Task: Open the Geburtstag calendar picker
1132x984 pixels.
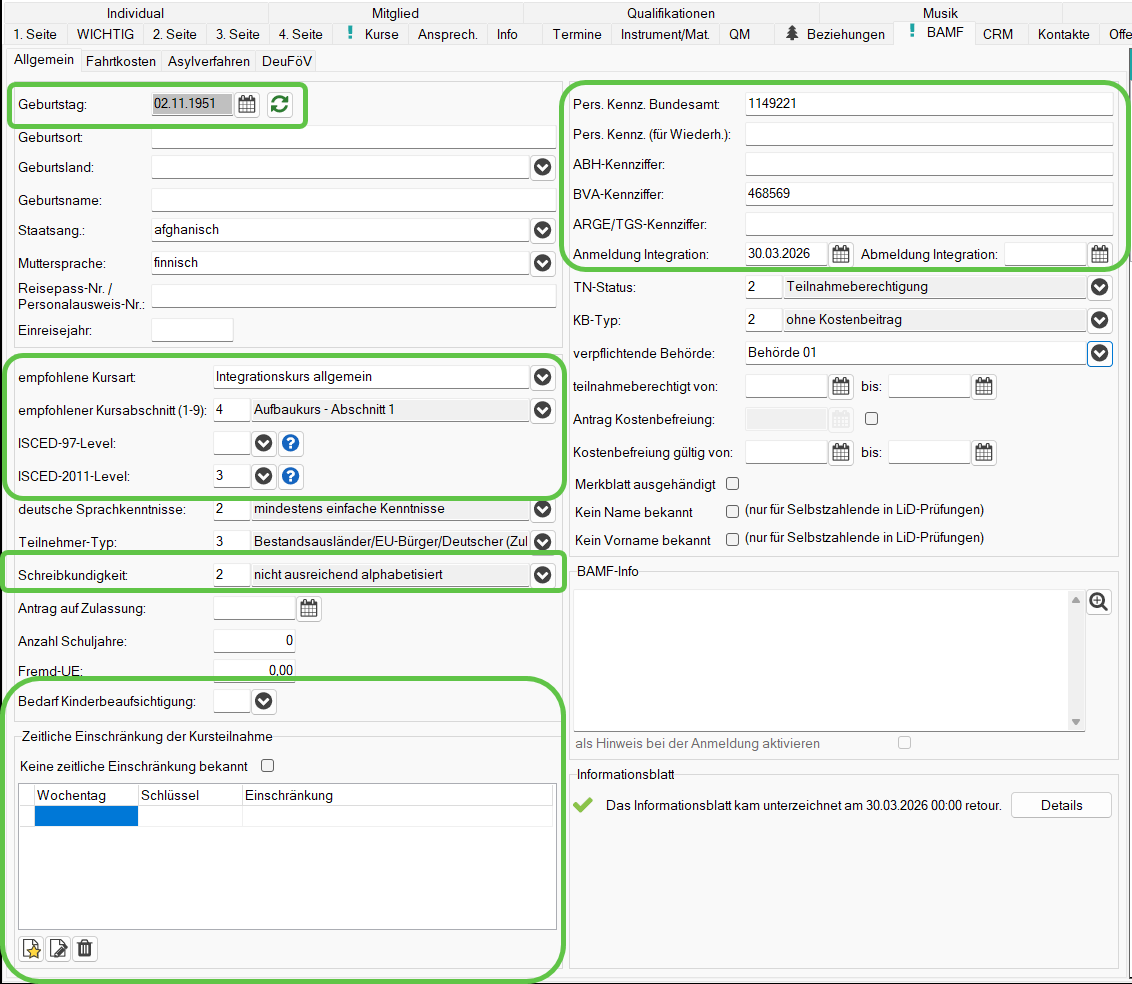Action: pyautogui.click(x=247, y=104)
